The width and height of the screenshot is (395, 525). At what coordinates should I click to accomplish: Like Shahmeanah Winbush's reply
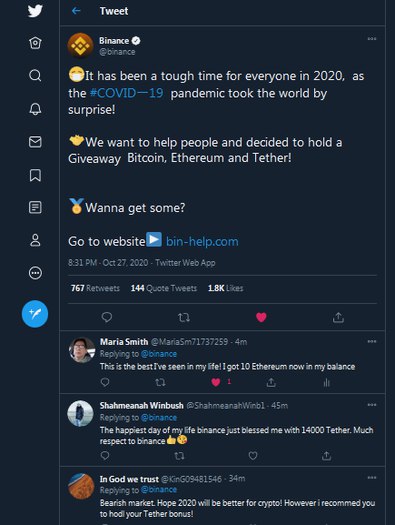point(253,455)
